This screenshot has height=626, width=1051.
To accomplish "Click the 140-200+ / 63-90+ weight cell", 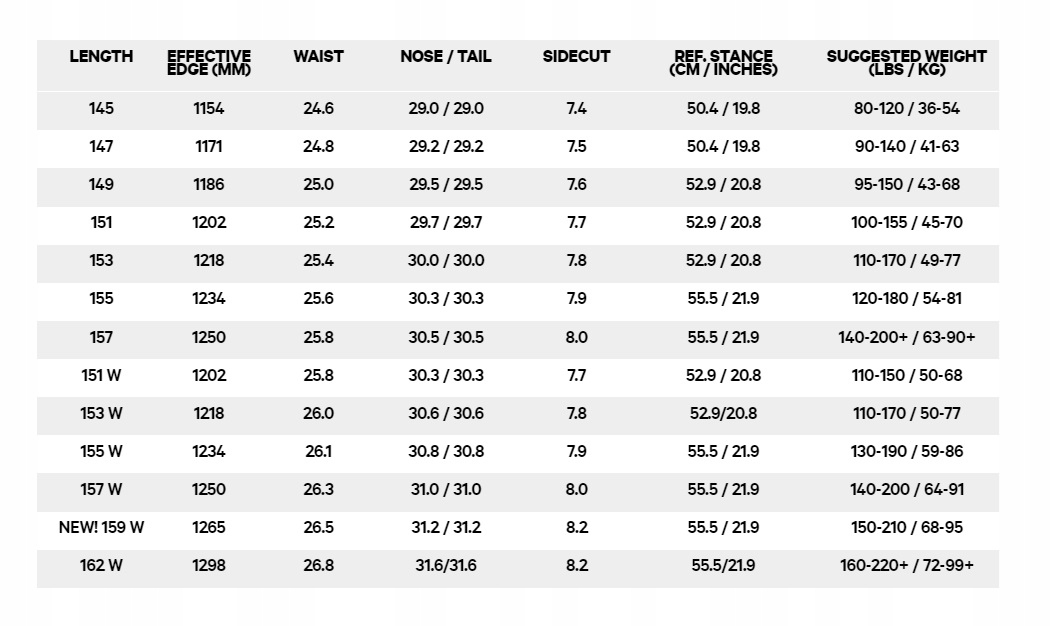I will [x=906, y=337].
